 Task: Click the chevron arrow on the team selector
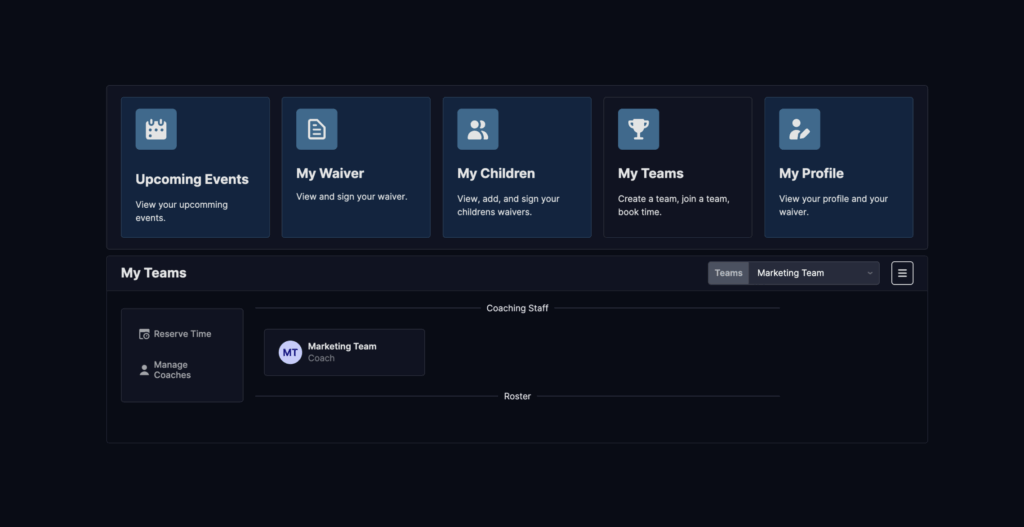(870, 273)
